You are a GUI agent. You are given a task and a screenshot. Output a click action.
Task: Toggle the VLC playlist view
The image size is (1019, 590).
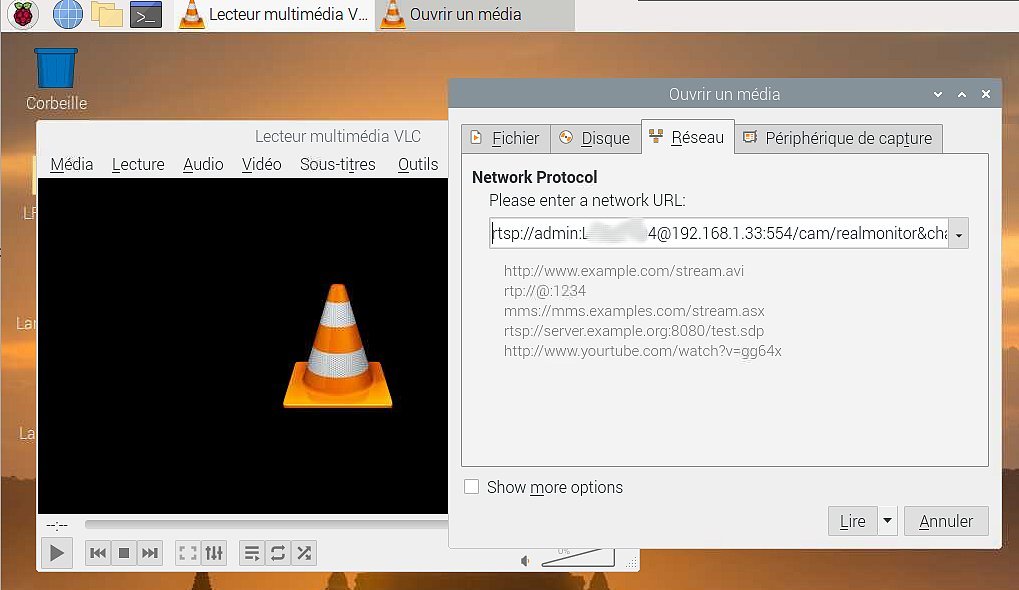click(x=252, y=553)
